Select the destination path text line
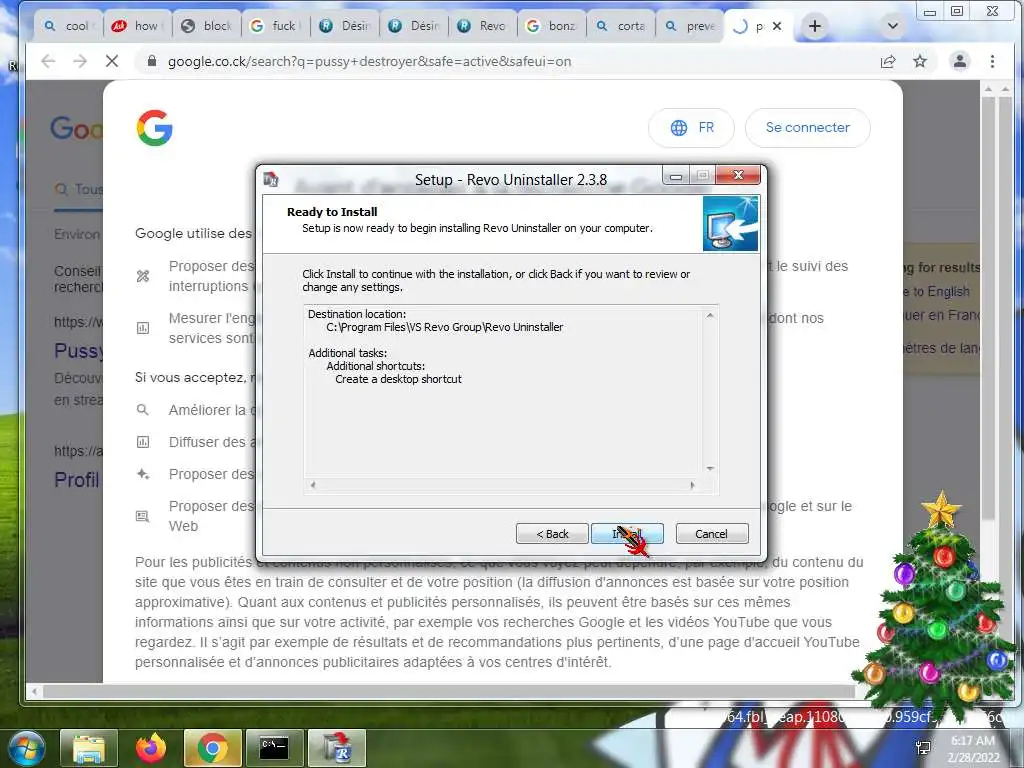The height and width of the screenshot is (768, 1024). (444, 327)
